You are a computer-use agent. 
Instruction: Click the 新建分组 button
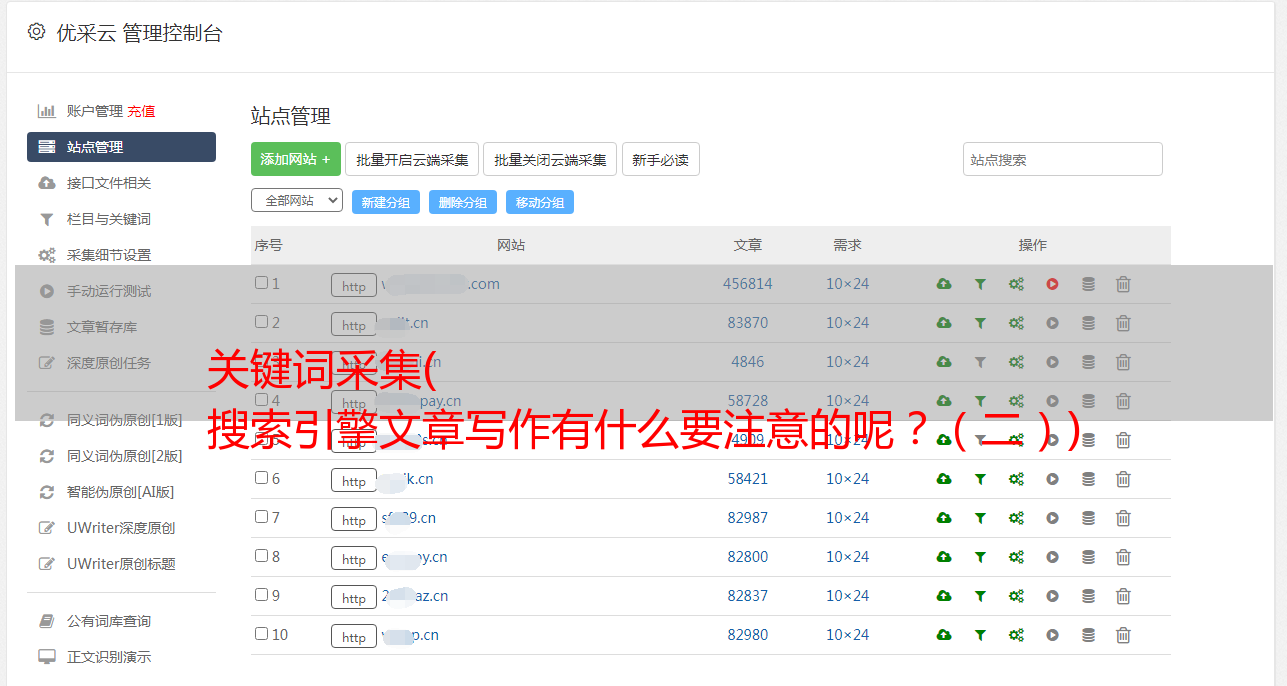[x=386, y=202]
